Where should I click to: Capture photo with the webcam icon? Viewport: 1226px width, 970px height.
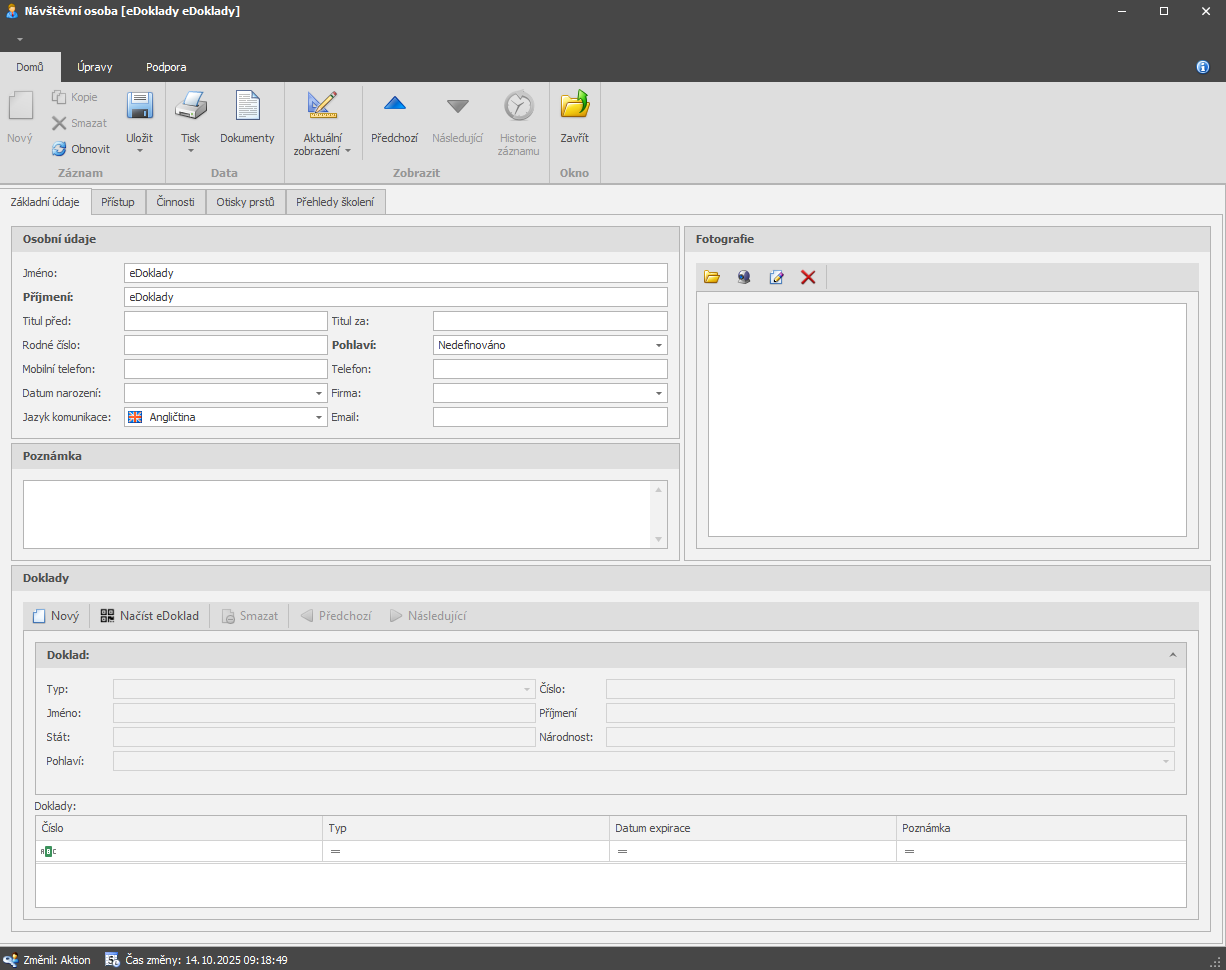coord(744,277)
